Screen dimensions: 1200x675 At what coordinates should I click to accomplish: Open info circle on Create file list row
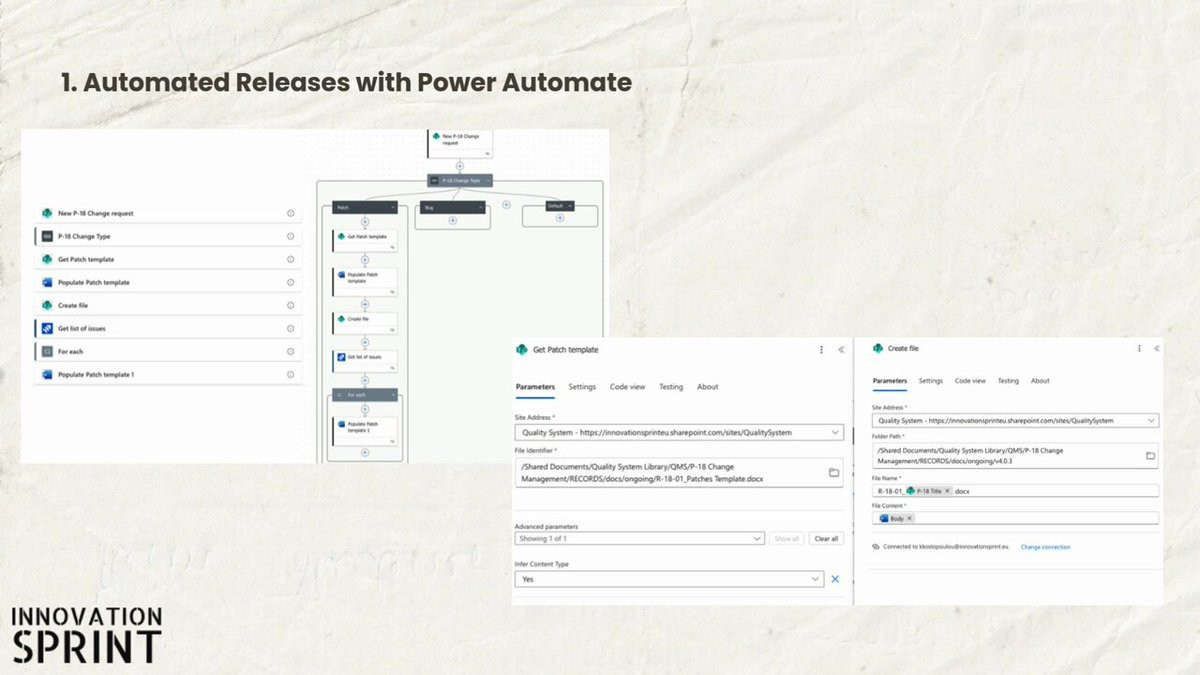pos(291,305)
